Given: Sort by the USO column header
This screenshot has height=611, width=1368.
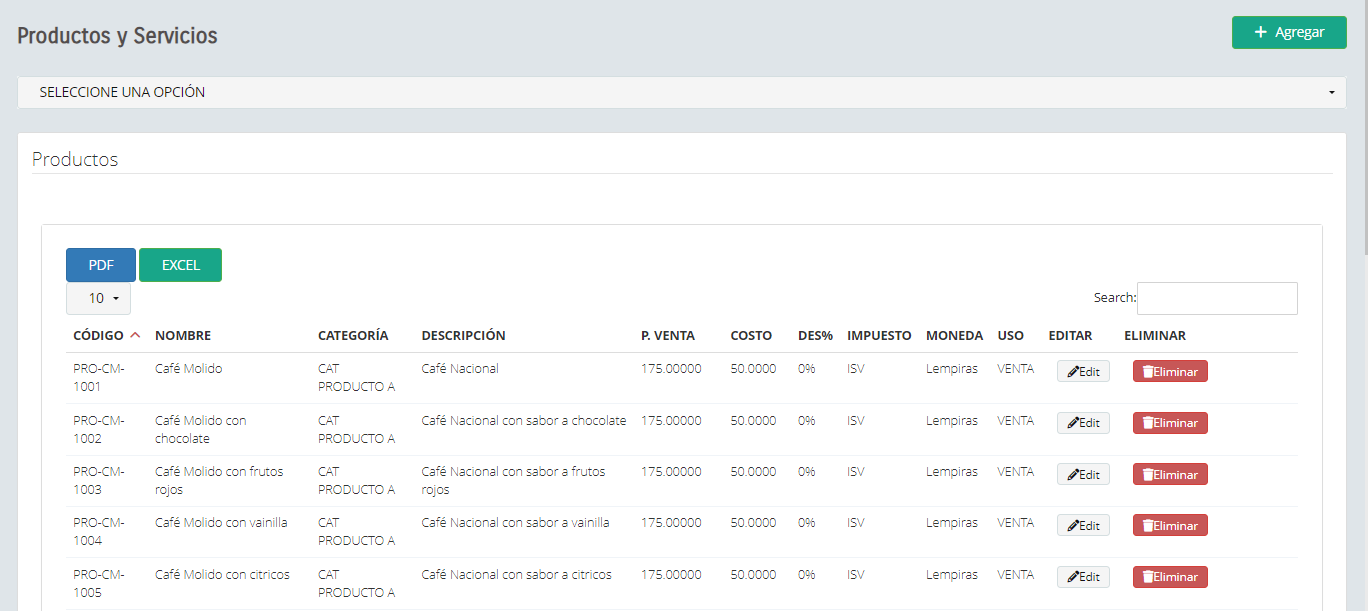Looking at the screenshot, I should 1010,336.
